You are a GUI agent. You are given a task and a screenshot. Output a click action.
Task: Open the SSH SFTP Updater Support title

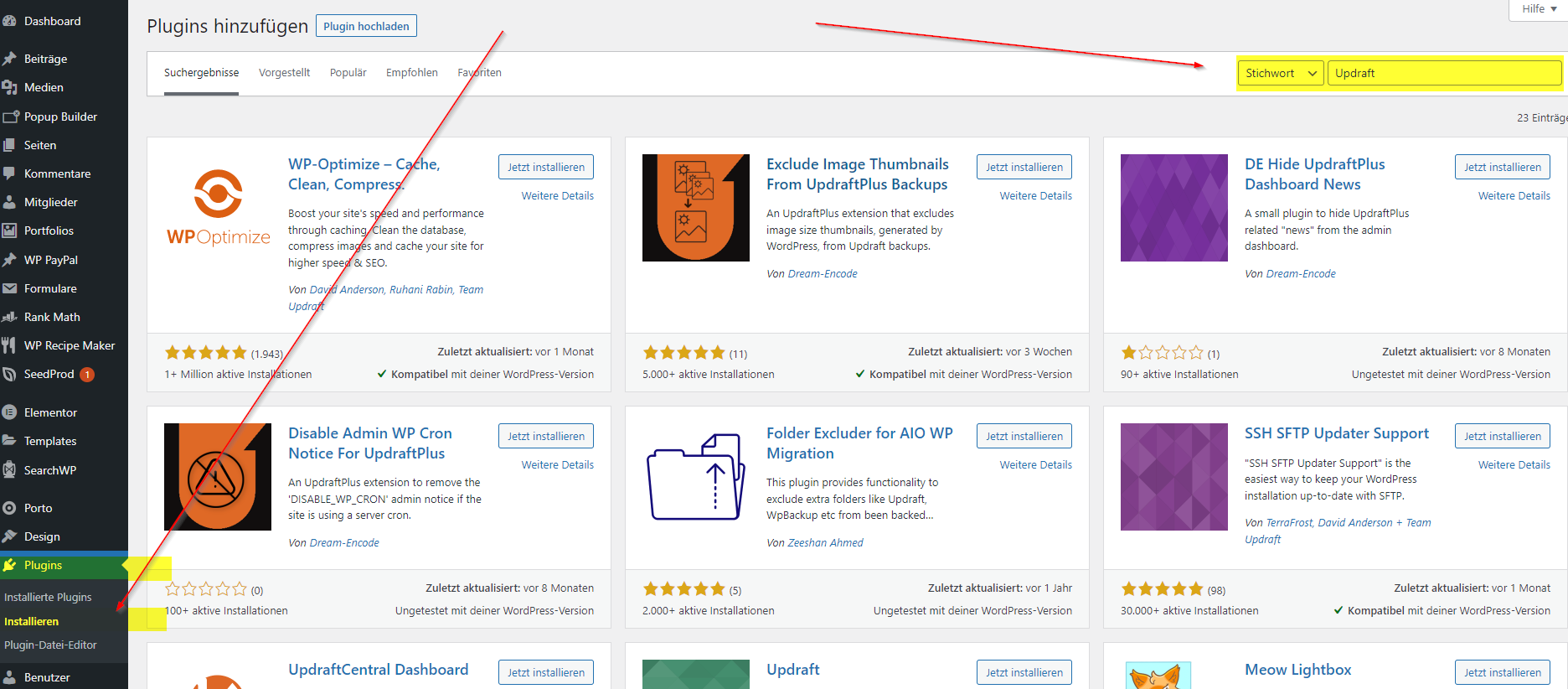(x=1337, y=433)
